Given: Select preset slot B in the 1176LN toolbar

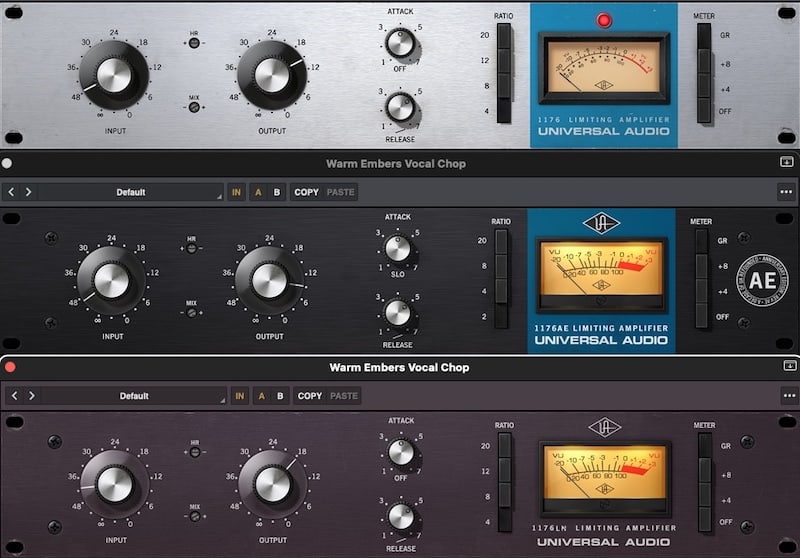Looking at the screenshot, I should coord(280,396).
